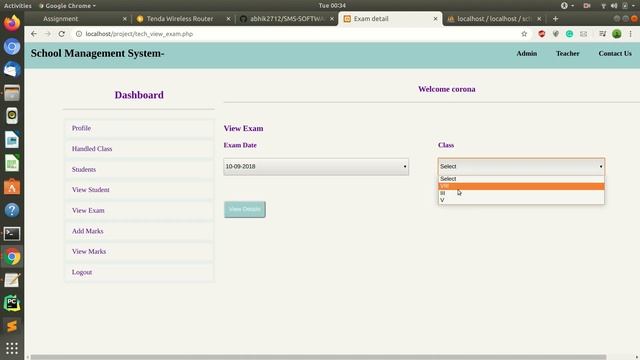
Task: Reload the page with the refresh icon
Action: [62, 34]
